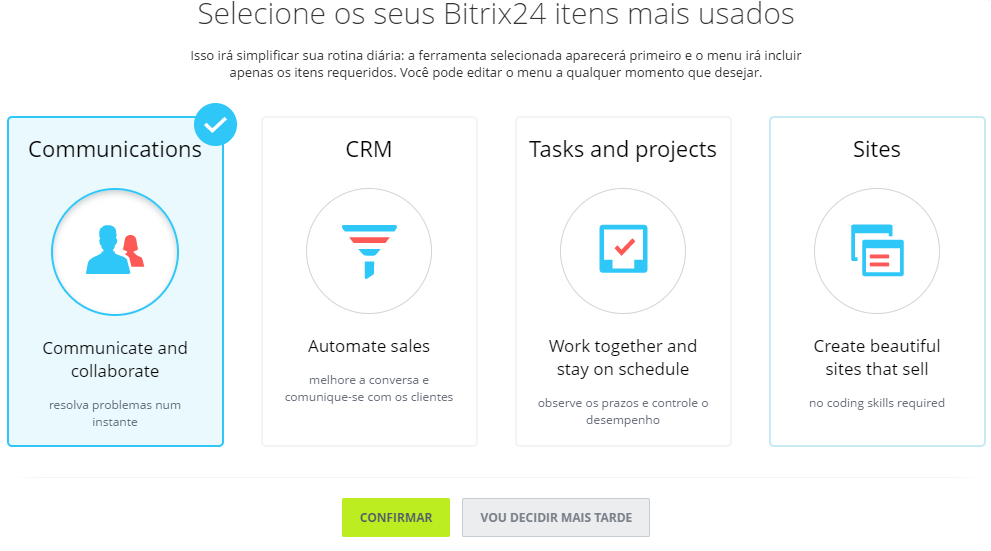Click 'no coding skills required' caption
Screen dimensions: 991x551
coord(877,403)
